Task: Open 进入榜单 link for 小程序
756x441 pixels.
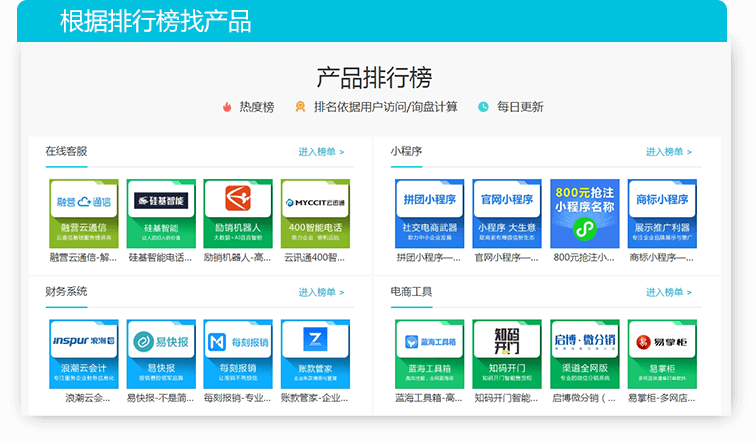Action: (668, 152)
